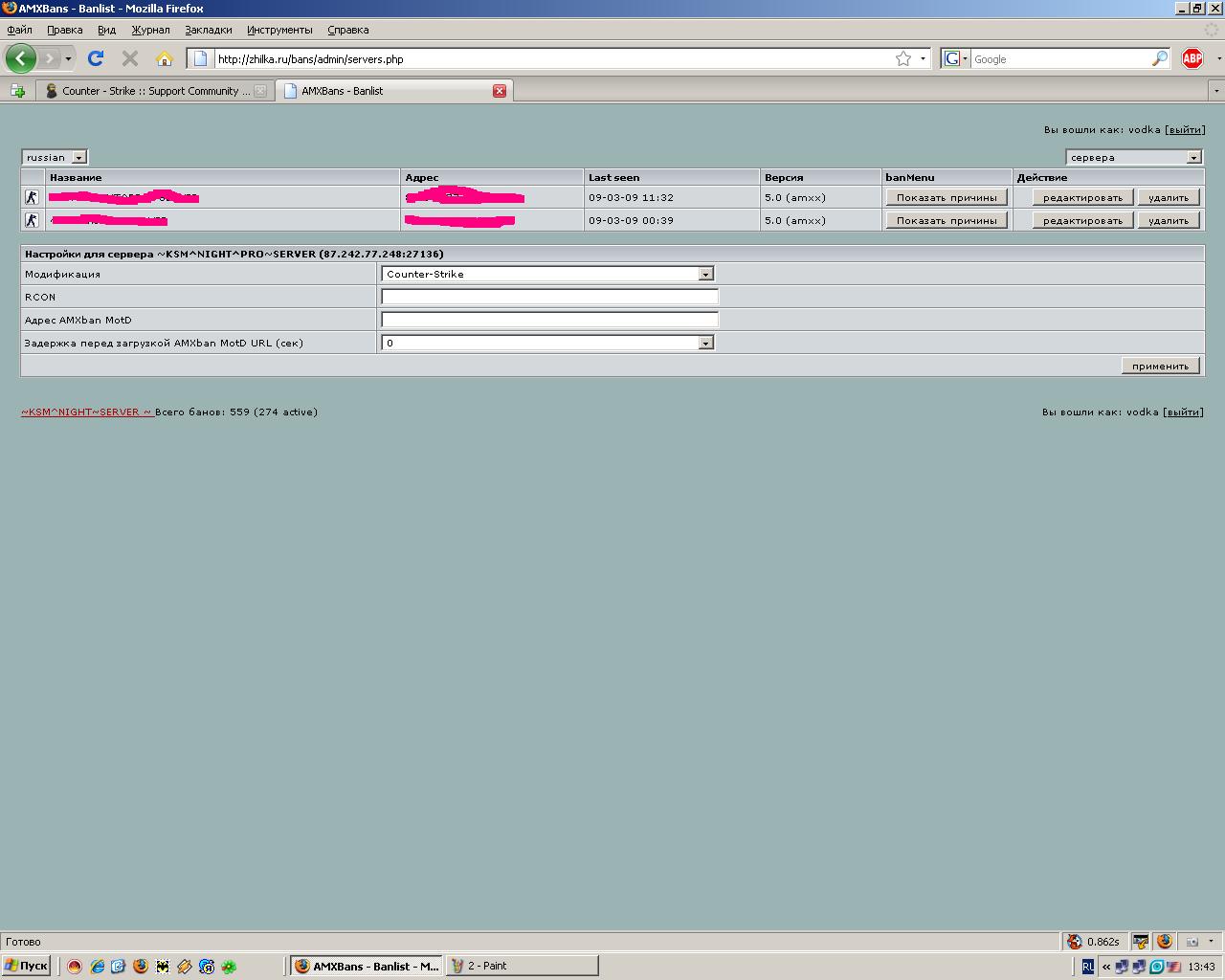
Task: Launch ICQ green flower from quick launch
Action: tap(229, 967)
